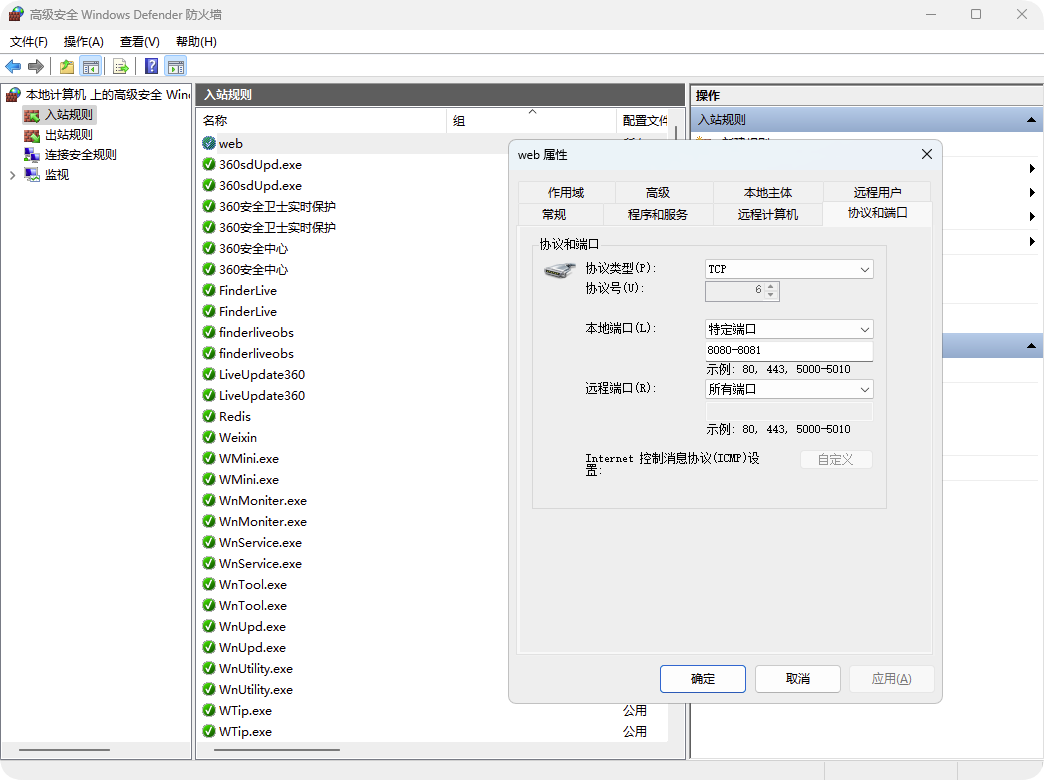This screenshot has width=1044, height=780.
Task: Select the first LiveUpdate360 rule
Action: coord(262,374)
